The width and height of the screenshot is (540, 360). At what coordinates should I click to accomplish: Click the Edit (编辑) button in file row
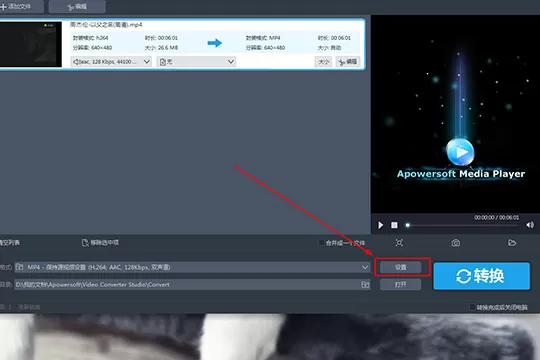click(348, 62)
